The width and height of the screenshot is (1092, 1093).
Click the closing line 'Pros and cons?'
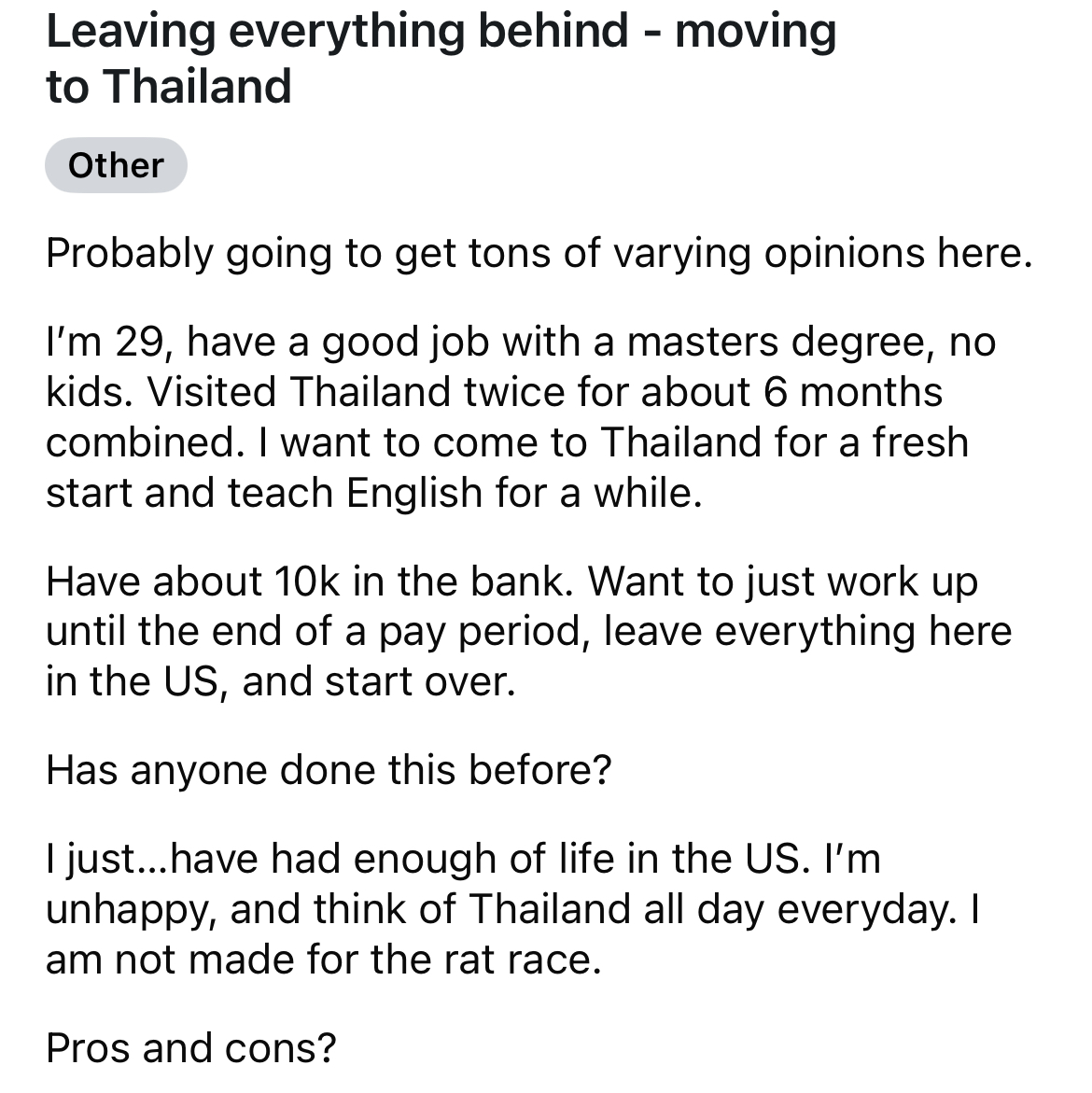[x=191, y=1047]
